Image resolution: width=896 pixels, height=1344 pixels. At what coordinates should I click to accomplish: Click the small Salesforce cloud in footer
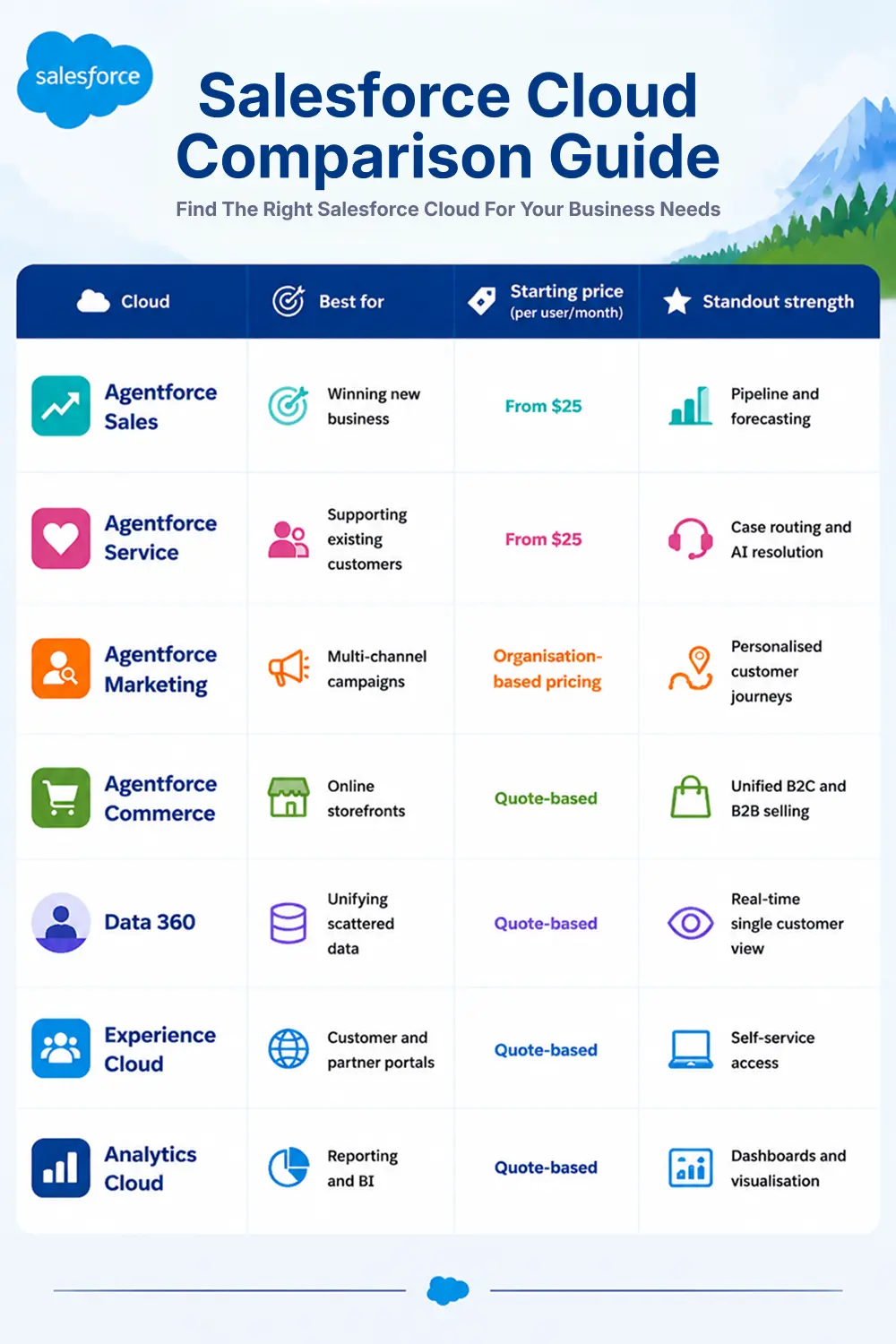(448, 1290)
